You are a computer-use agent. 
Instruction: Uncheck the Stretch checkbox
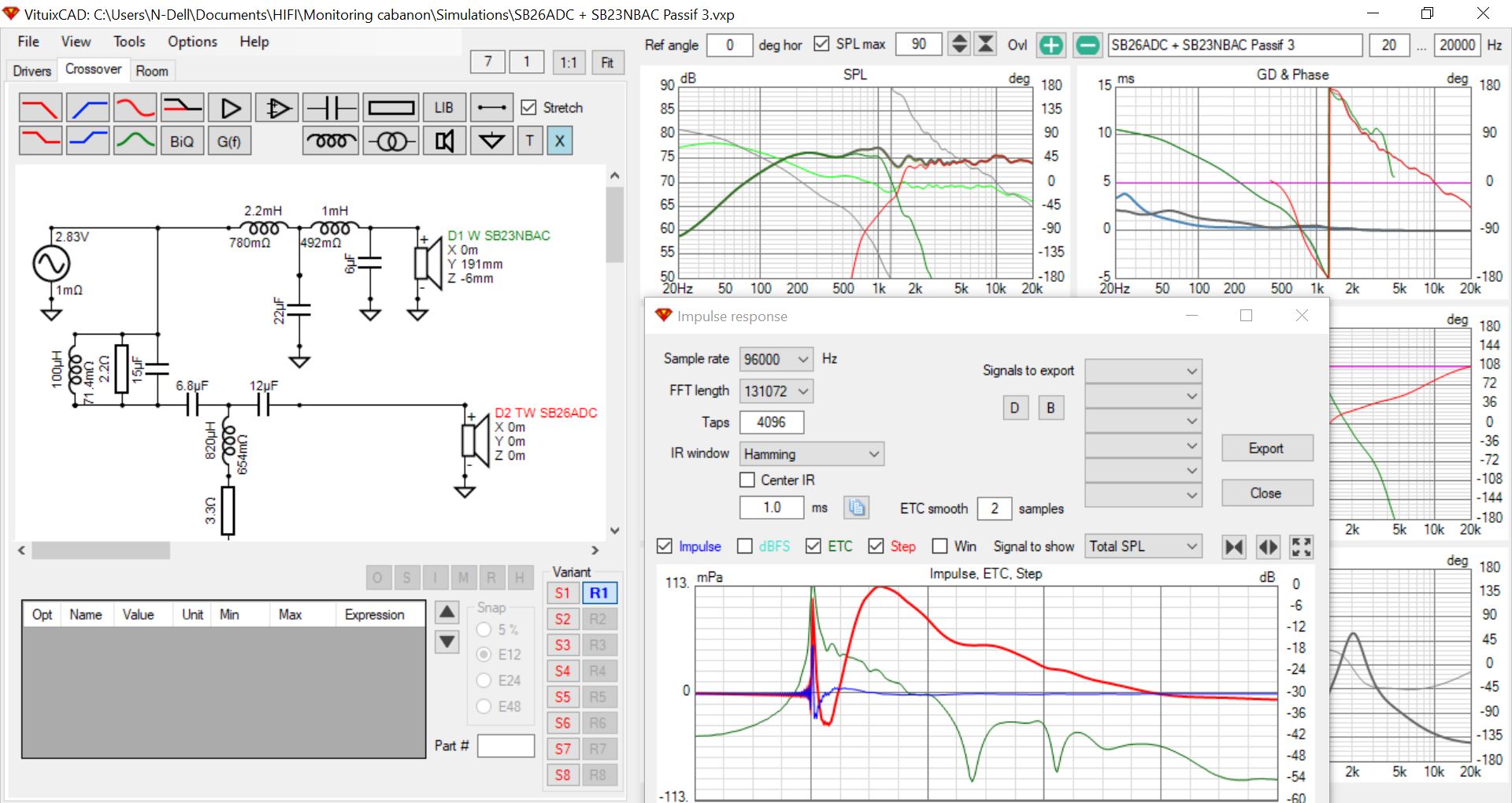click(x=529, y=108)
